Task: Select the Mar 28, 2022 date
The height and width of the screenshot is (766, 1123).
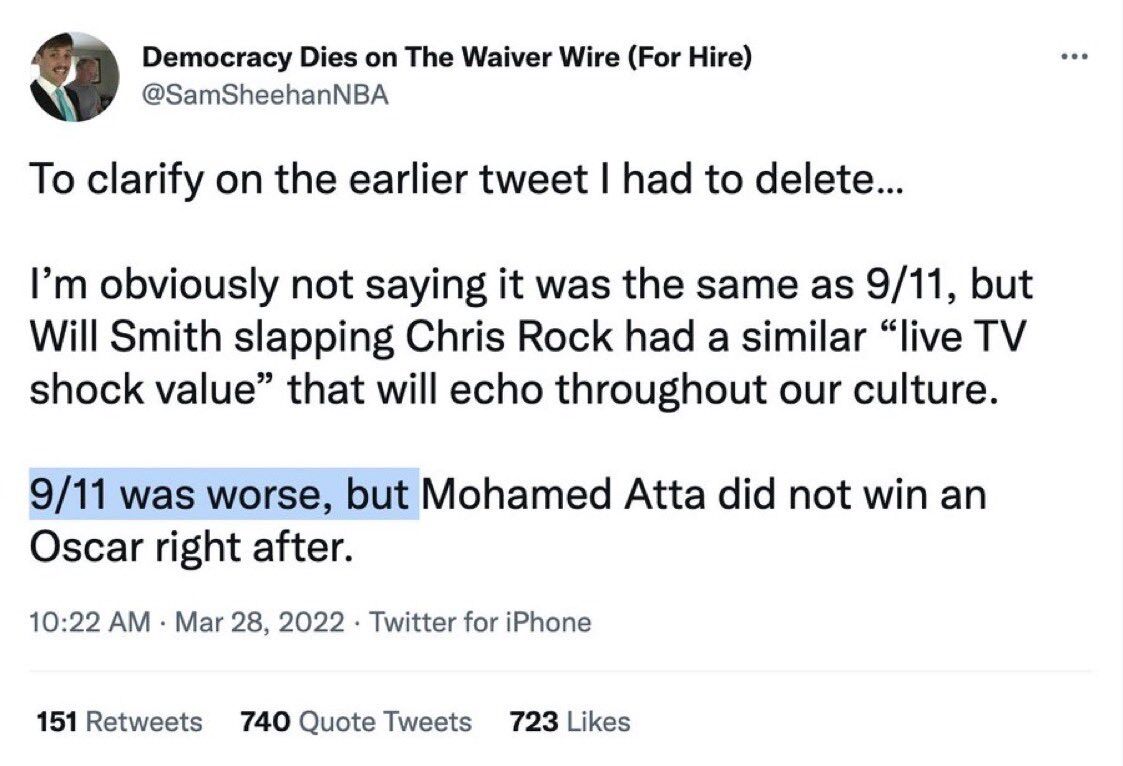Action: click(x=260, y=621)
